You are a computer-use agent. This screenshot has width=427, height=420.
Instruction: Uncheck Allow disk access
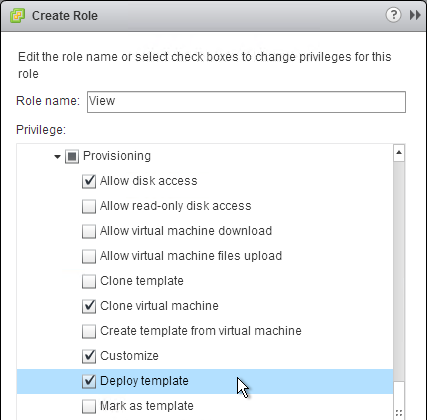click(89, 181)
